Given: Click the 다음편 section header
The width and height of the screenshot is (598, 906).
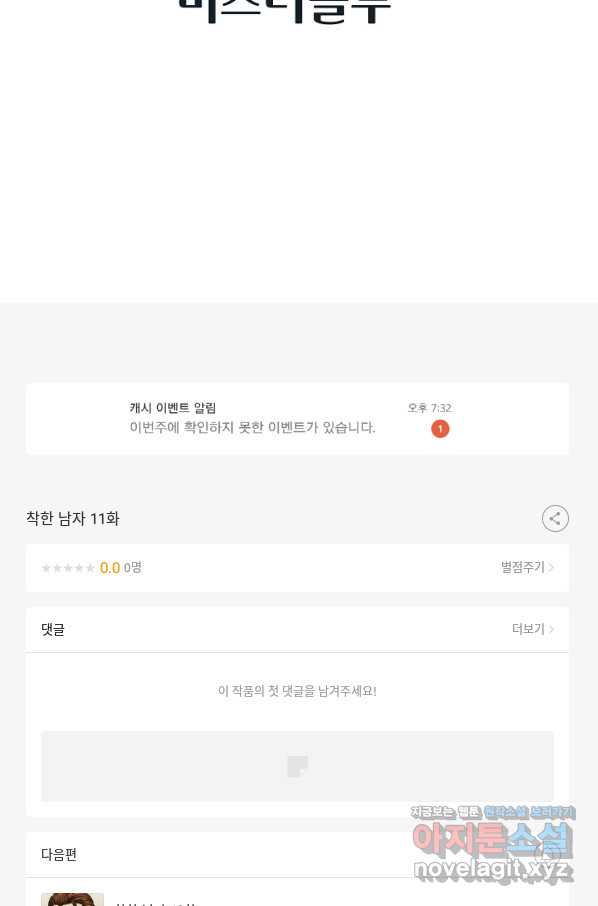Looking at the screenshot, I should [59, 854].
